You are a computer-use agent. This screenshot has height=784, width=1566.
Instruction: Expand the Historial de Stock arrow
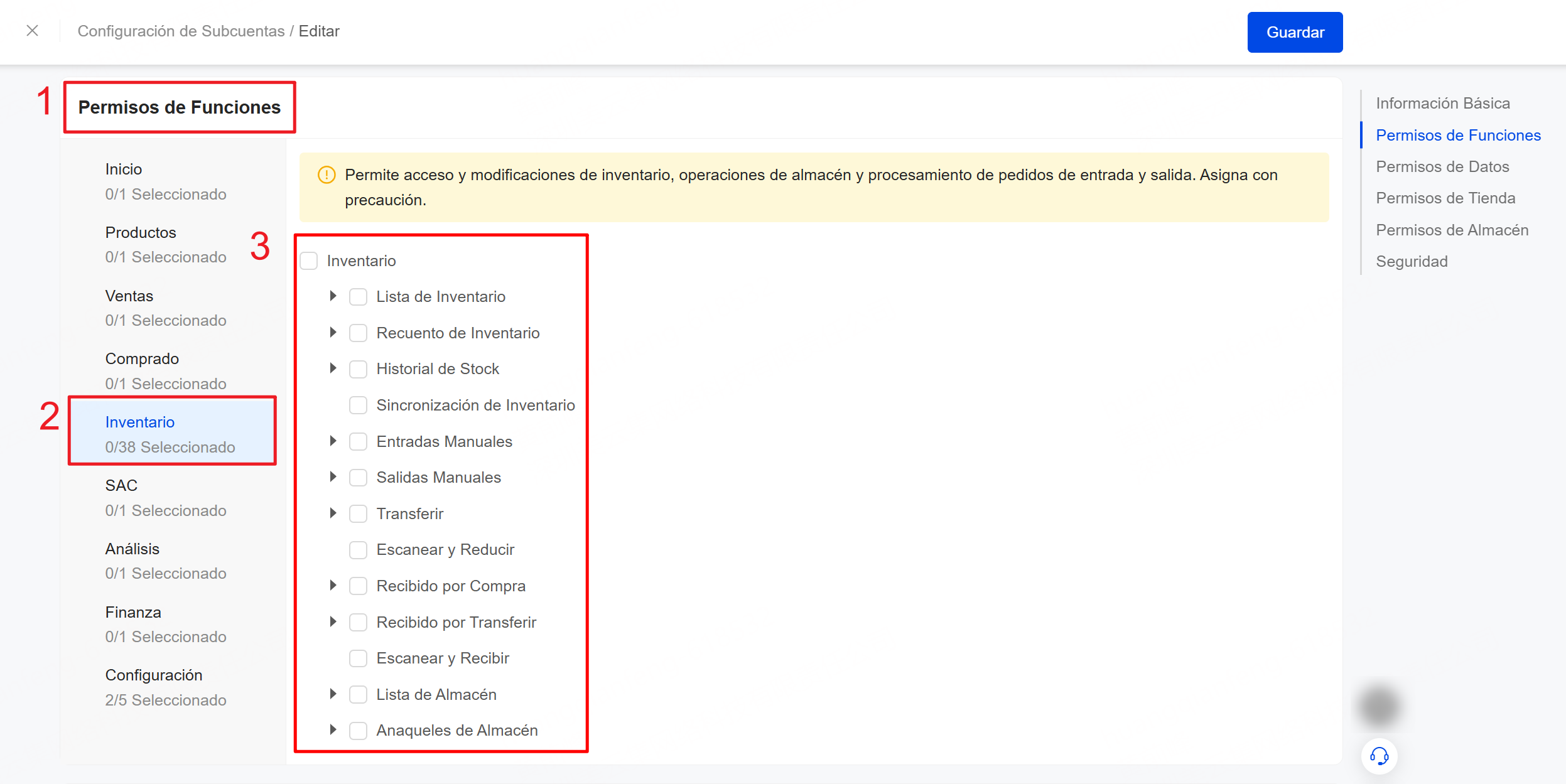(x=333, y=368)
